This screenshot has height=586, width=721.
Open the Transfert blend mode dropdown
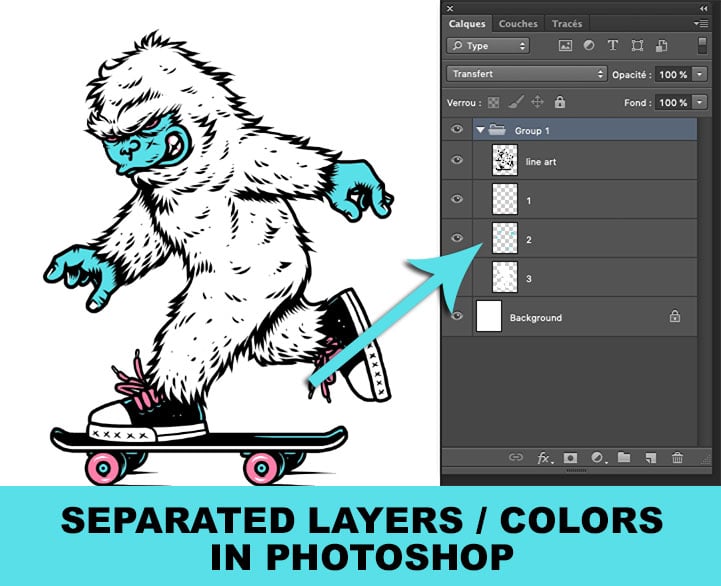pyautogui.click(x=526, y=74)
